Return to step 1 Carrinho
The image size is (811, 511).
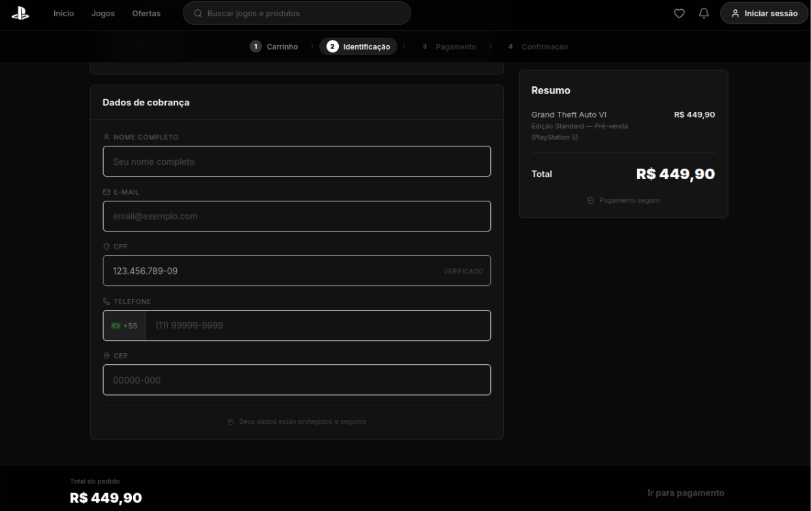coord(274,47)
